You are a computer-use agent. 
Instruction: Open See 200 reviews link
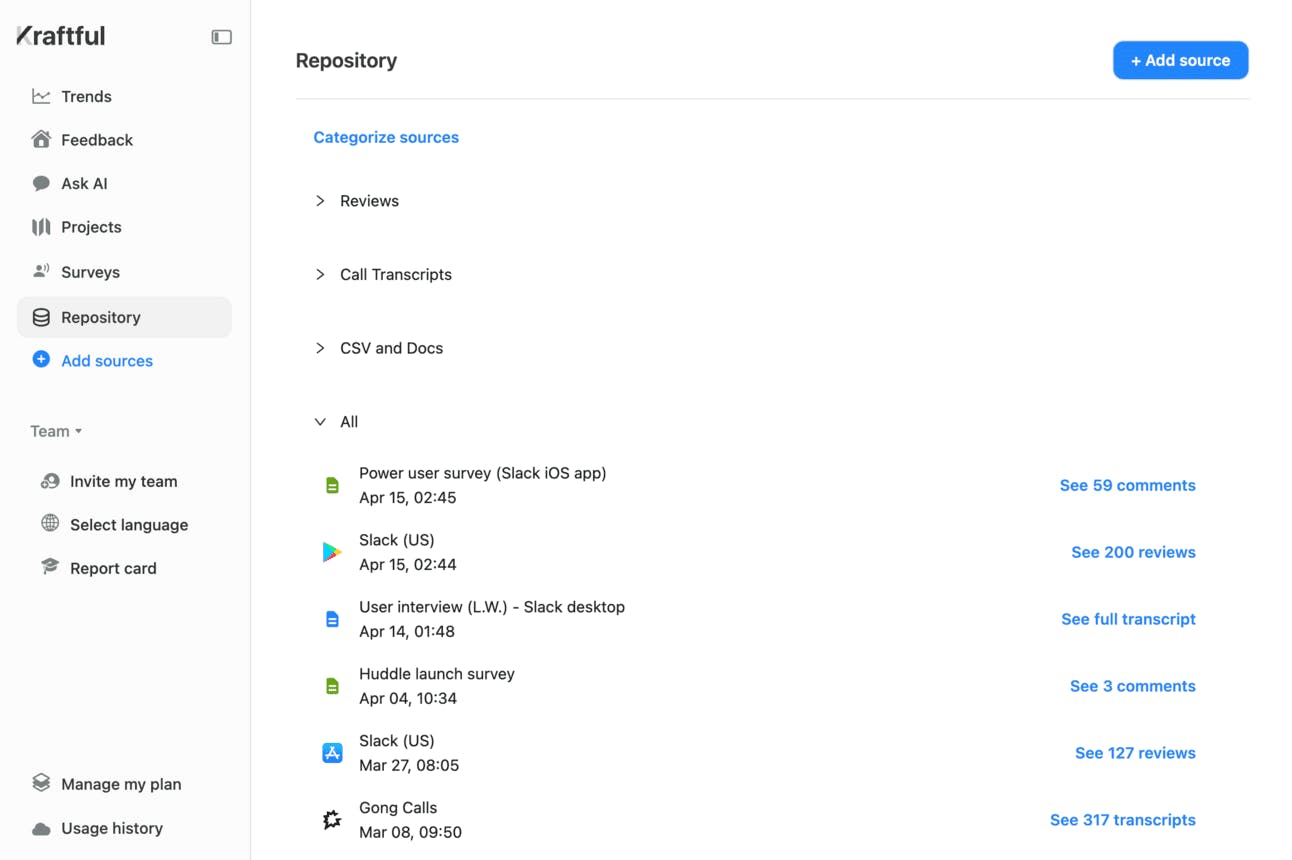tap(1133, 552)
